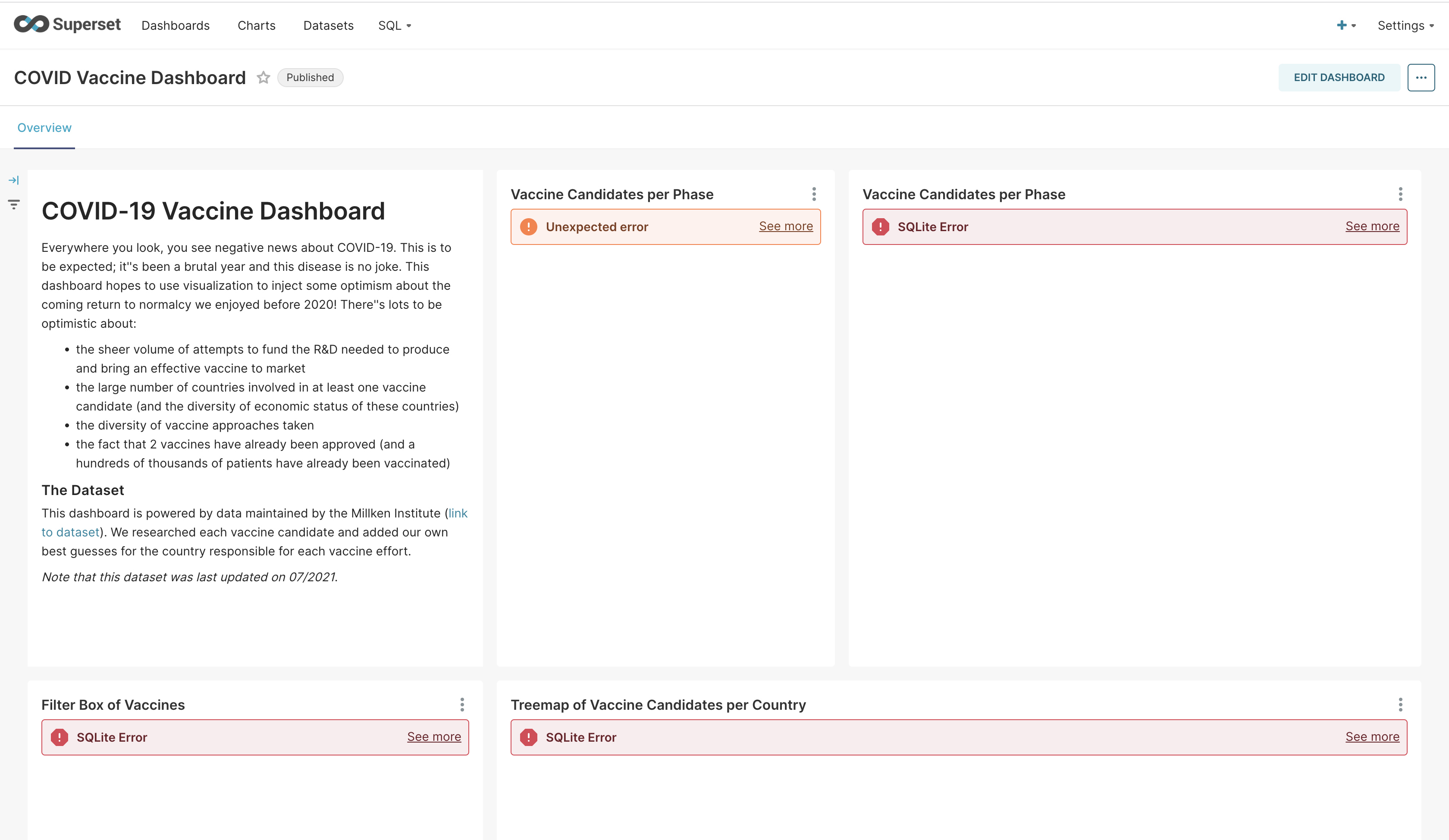Open the caret next to the plus icon

click(x=1353, y=26)
